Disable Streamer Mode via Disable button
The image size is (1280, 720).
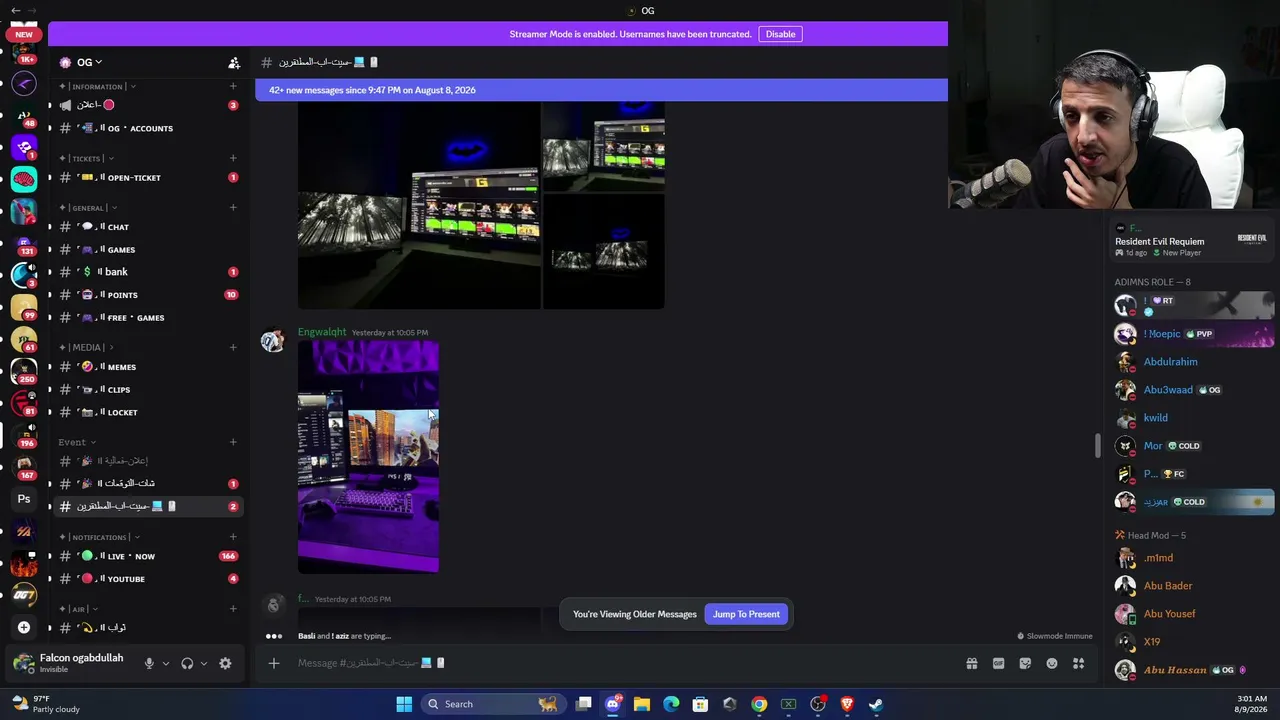pyautogui.click(x=780, y=34)
